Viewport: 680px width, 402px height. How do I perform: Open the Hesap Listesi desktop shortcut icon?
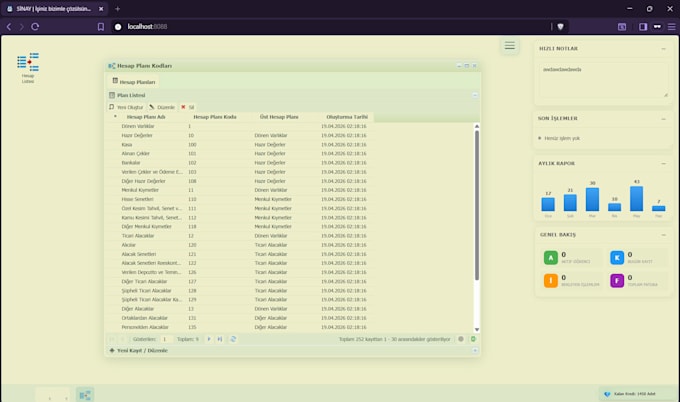28,68
